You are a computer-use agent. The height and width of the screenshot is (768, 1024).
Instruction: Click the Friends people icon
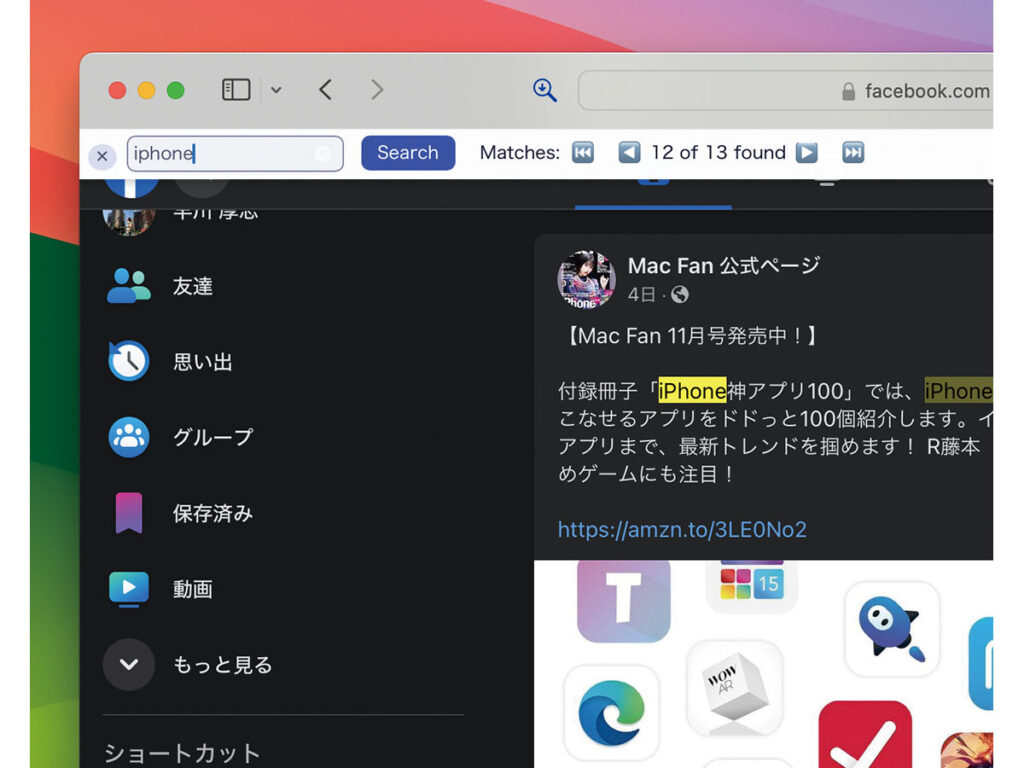pos(129,286)
